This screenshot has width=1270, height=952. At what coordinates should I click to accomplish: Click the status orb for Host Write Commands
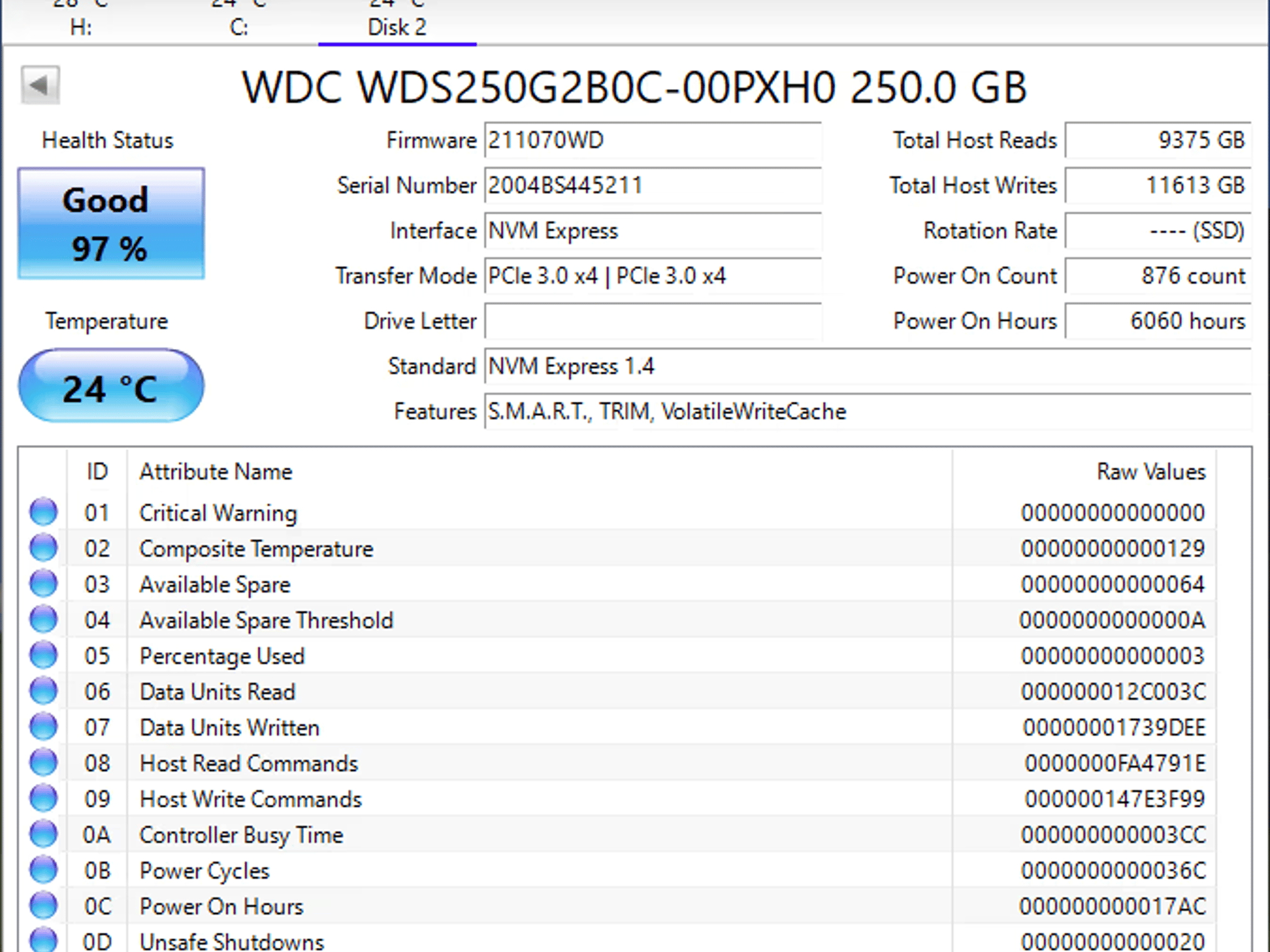click(x=43, y=798)
